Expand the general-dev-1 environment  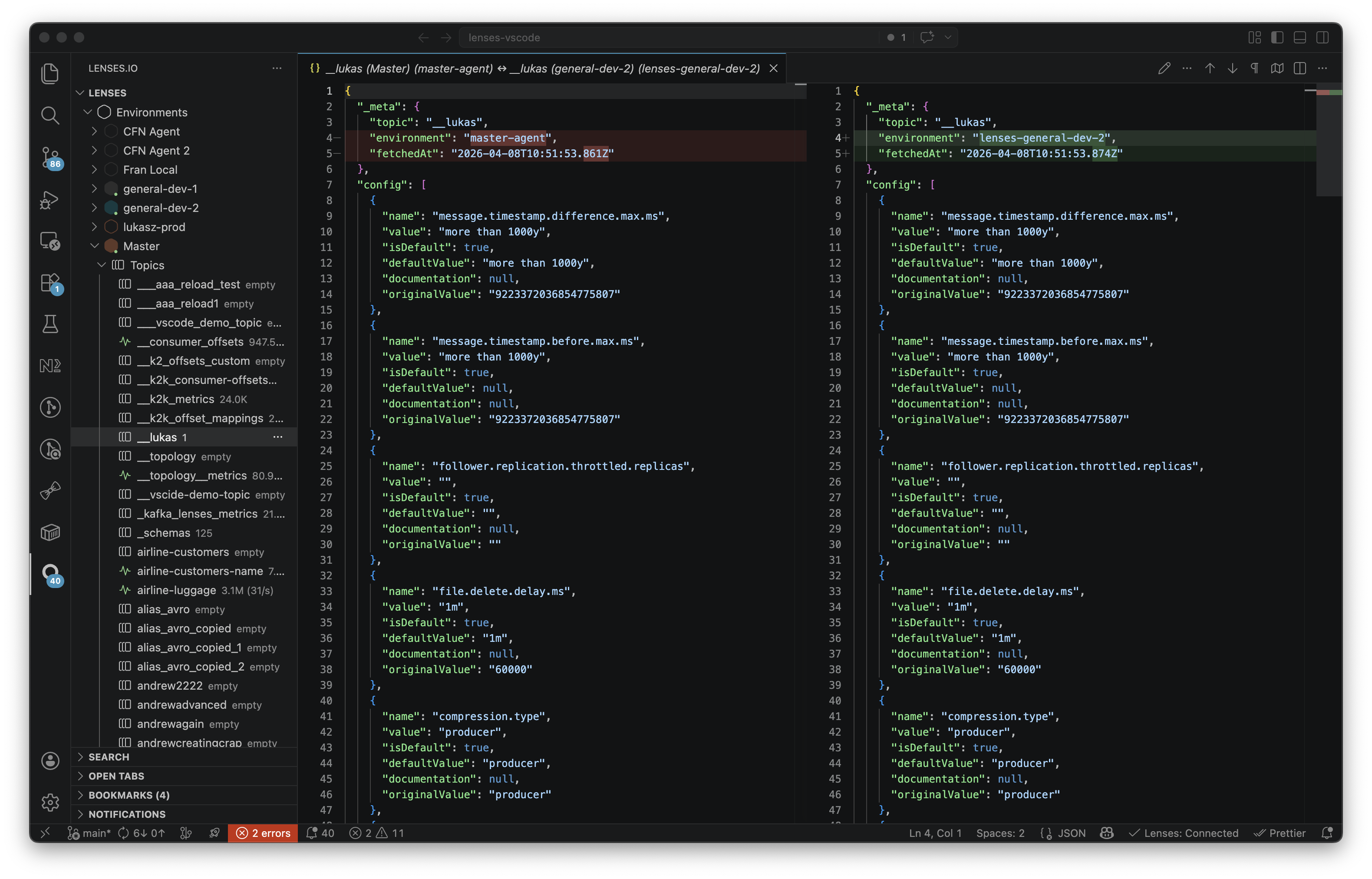pyautogui.click(x=95, y=189)
